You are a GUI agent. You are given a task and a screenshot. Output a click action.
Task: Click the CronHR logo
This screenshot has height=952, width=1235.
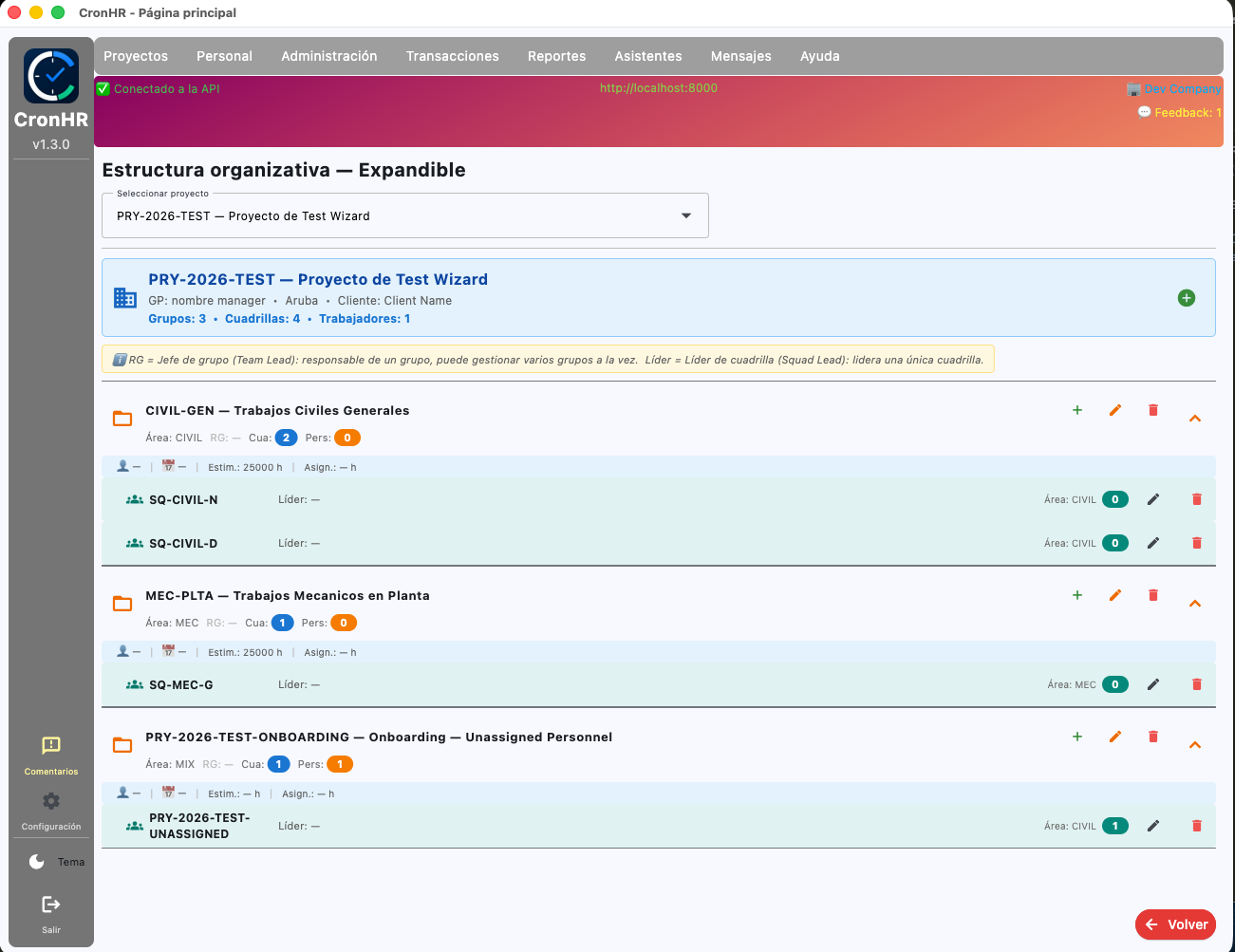51,76
